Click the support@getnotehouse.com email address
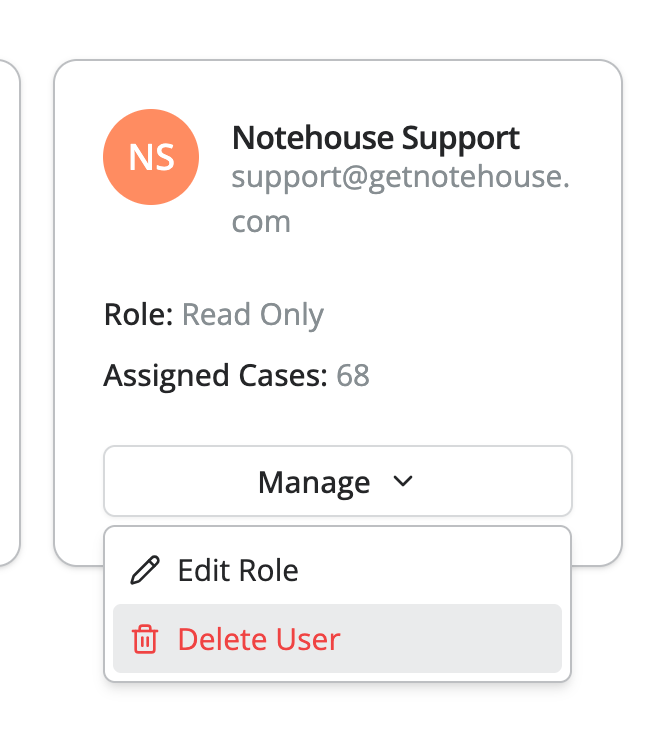This screenshot has width=672, height=732. tap(401, 199)
